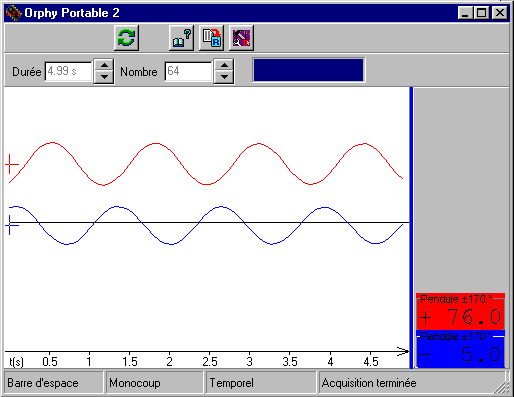Click the Barre d'espace status panel
Image resolution: width=514 pixels, height=397 pixels.
click(x=54, y=383)
